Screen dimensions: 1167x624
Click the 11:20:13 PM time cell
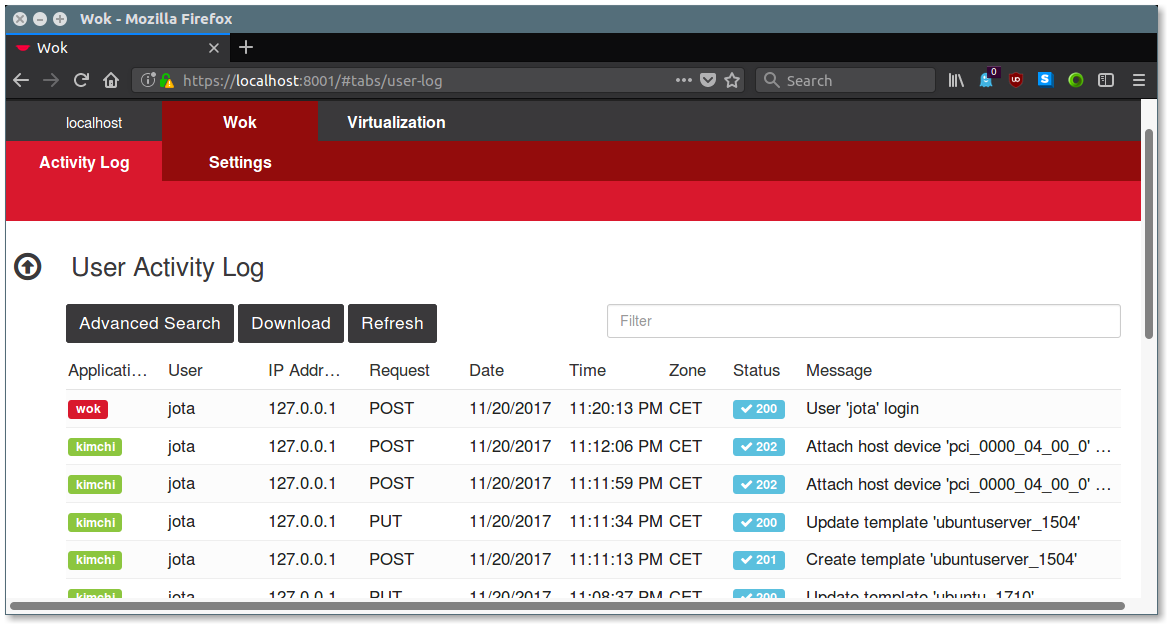(616, 409)
